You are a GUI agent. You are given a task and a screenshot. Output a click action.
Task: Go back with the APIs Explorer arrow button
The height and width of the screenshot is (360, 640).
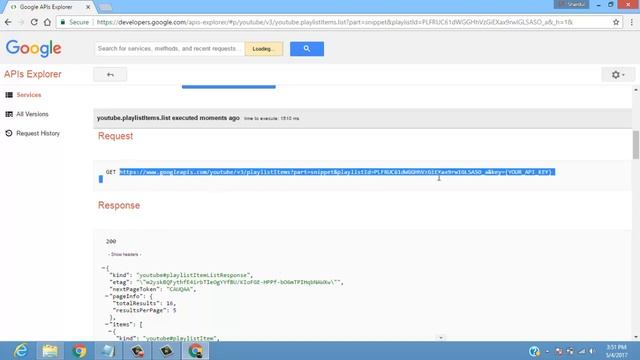click(110, 75)
